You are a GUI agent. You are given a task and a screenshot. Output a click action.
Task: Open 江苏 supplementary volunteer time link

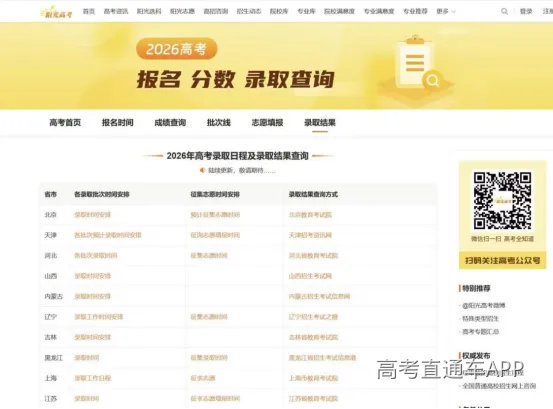pyautogui.click(x=215, y=399)
